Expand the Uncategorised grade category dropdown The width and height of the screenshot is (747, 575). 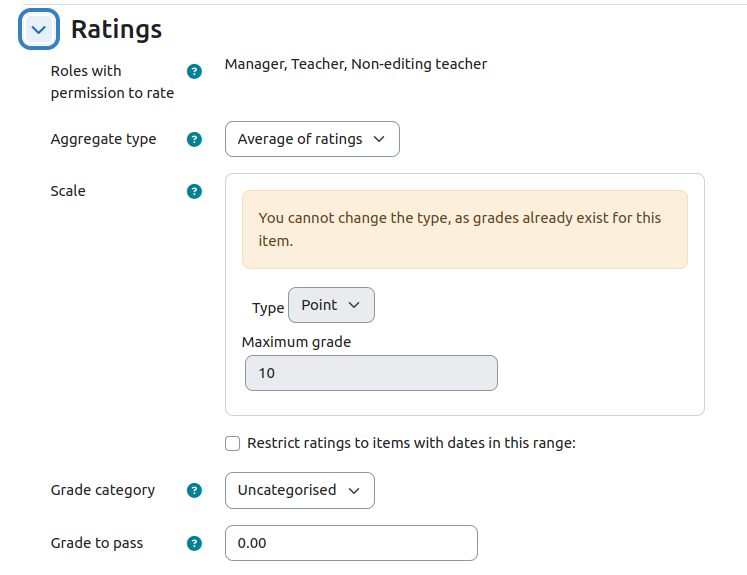(x=300, y=490)
